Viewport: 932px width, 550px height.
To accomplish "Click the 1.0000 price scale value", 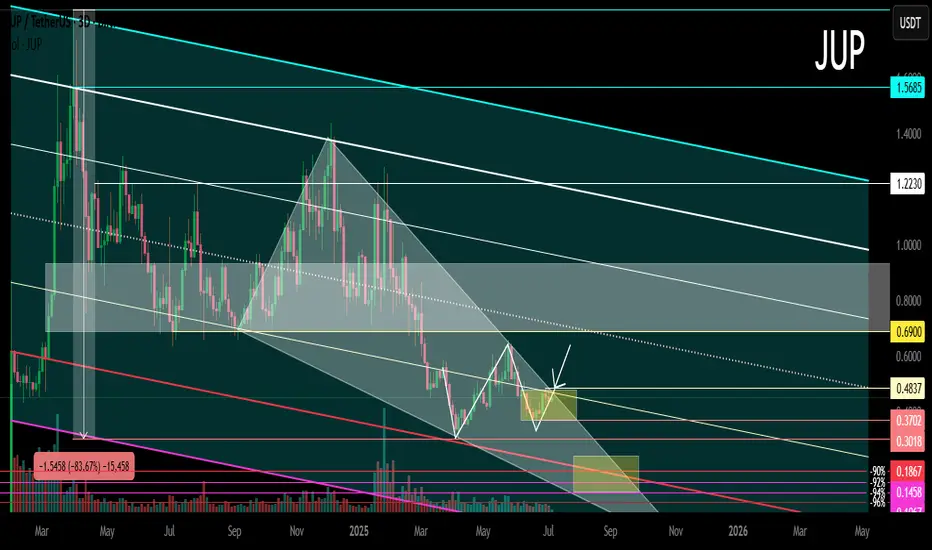I will pos(908,245).
